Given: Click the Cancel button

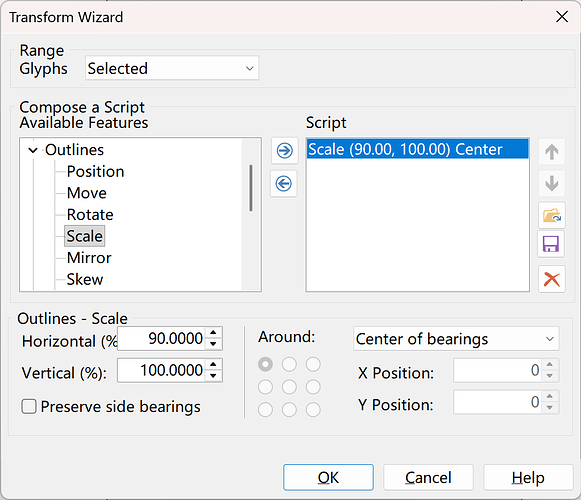Looking at the screenshot, I should pyautogui.click(x=428, y=477).
